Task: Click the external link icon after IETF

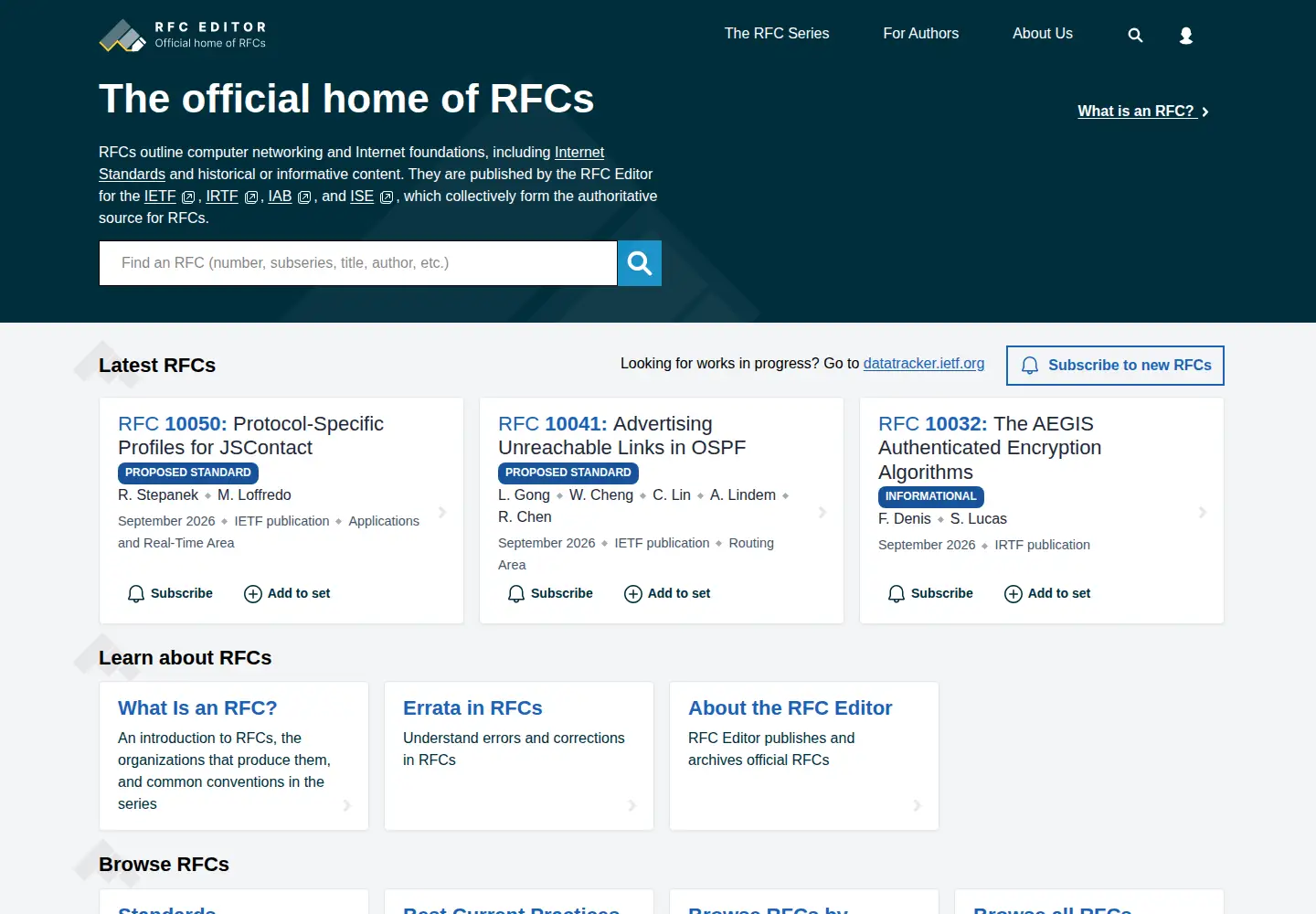Action: pos(188,197)
